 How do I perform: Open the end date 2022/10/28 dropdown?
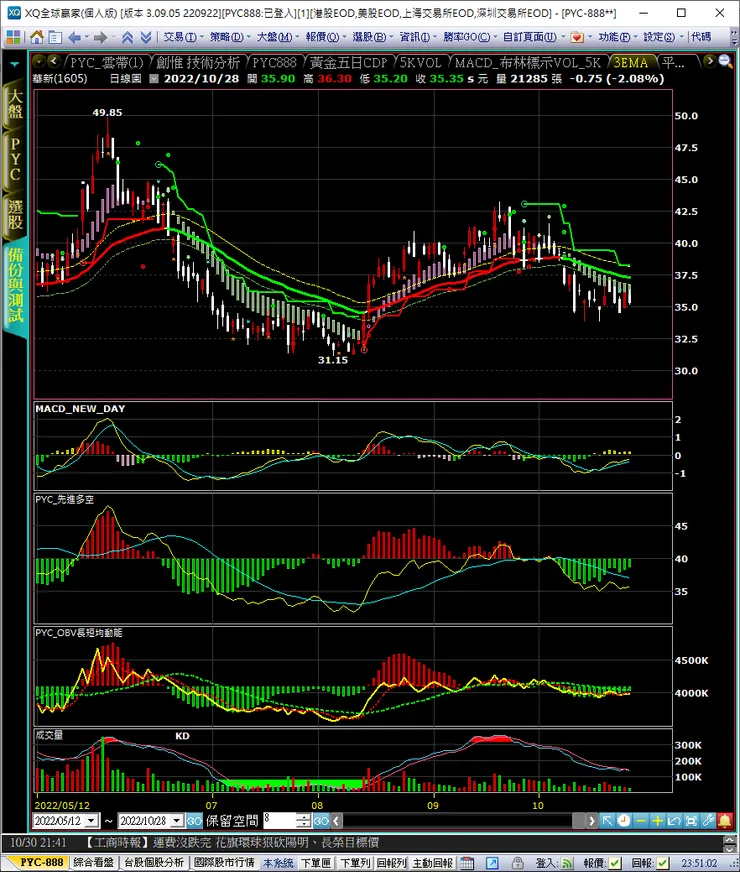[177, 820]
